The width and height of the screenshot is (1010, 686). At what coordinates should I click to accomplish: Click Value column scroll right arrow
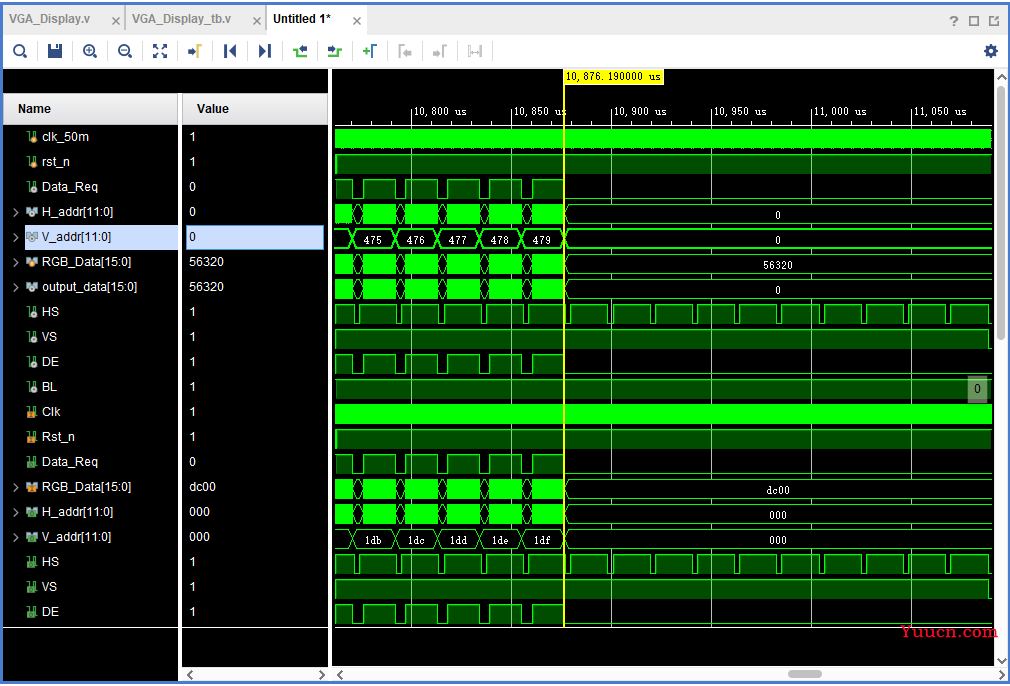[321, 674]
